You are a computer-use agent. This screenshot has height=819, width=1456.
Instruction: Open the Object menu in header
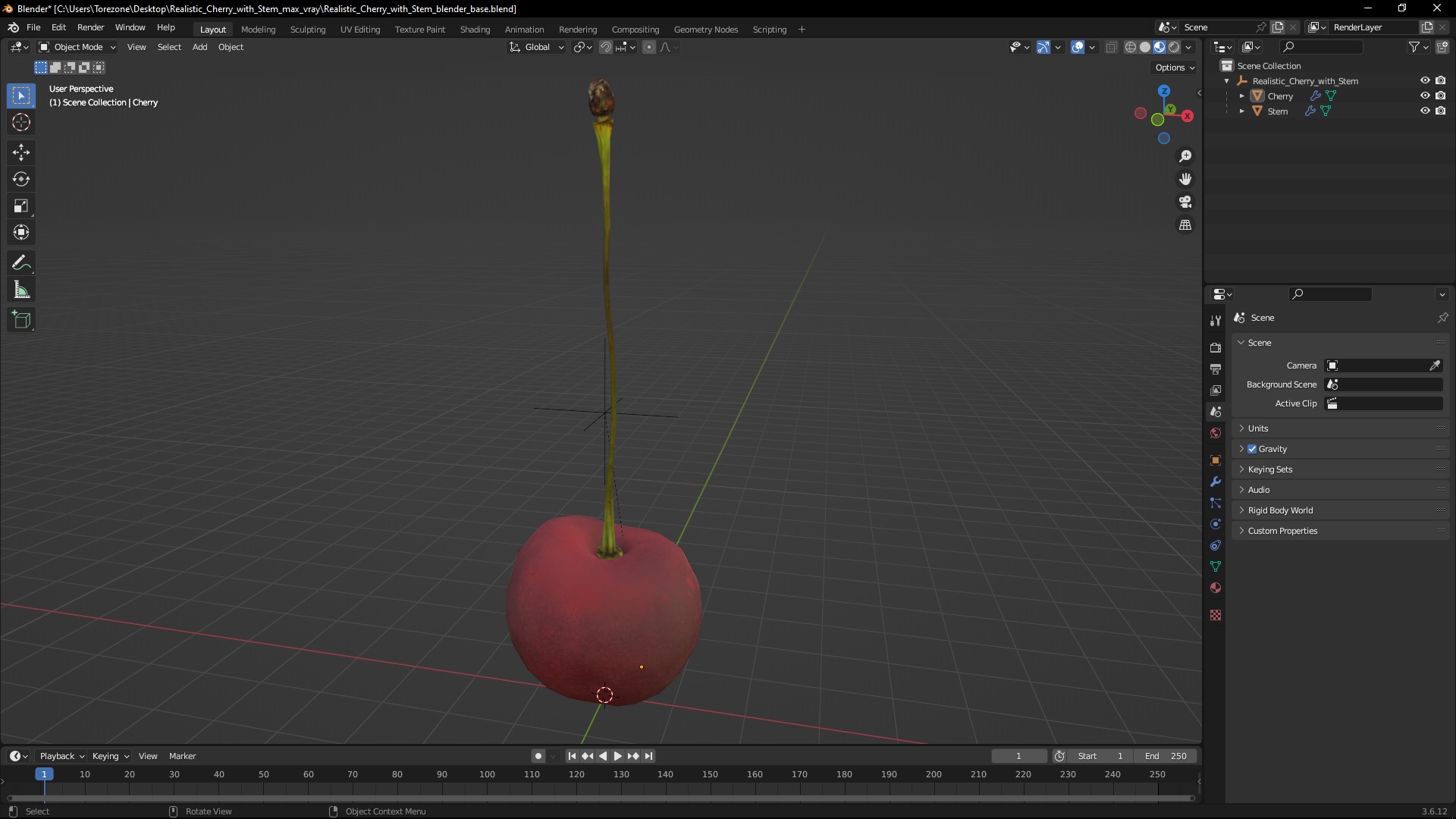click(x=230, y=47)
